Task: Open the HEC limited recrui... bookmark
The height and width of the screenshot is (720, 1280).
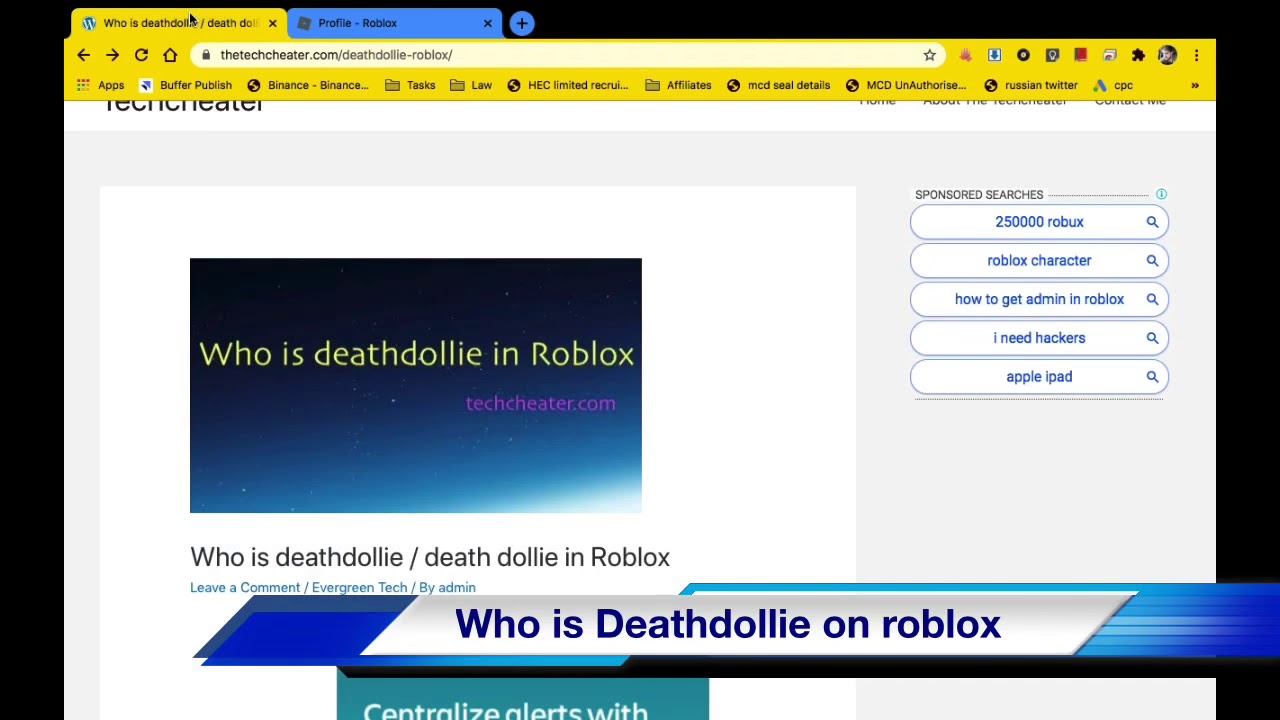Action: pos(567,85)
